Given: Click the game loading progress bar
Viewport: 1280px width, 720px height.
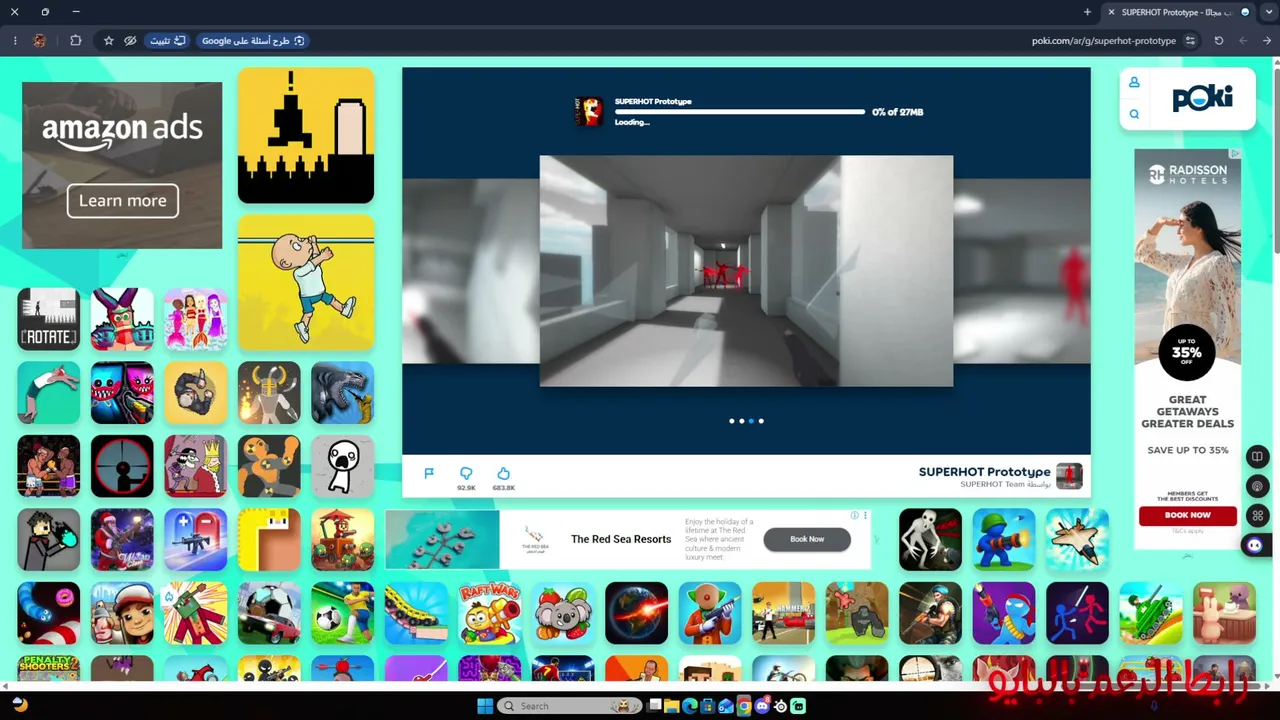Looking at the screenshot, I should [740, 112].
